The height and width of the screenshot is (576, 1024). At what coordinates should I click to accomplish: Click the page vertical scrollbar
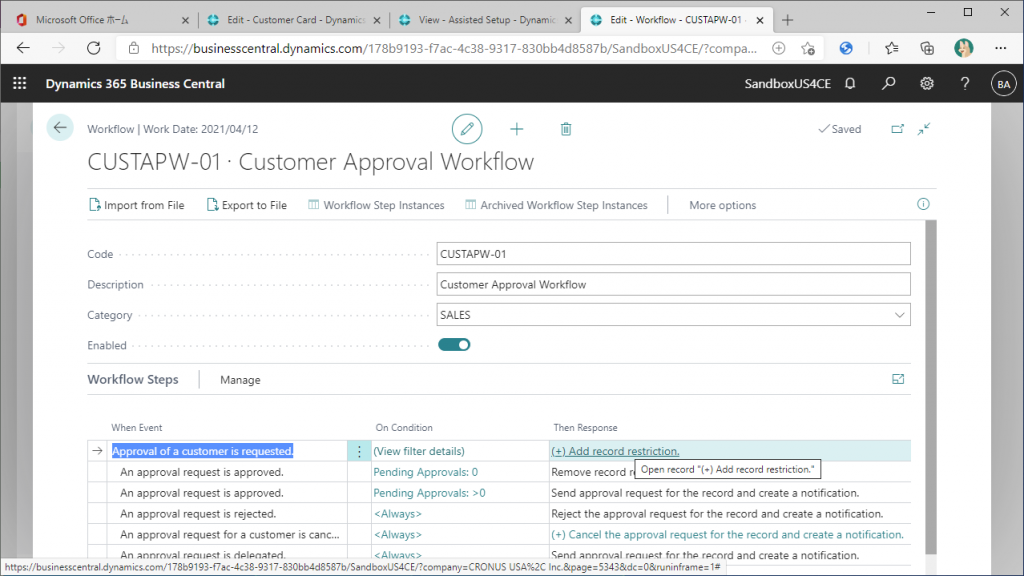(931, 388)
